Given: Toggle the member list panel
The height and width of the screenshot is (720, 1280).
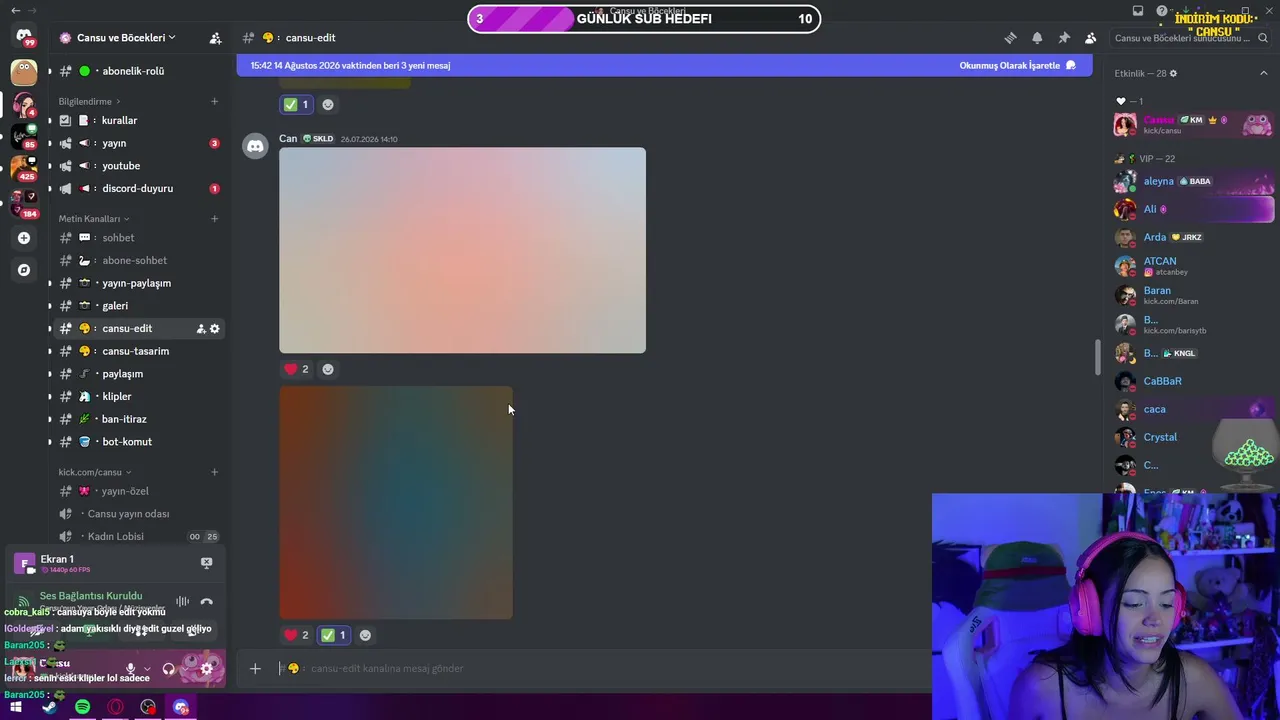Looking at the screenshot, I should click(1091, 38).
